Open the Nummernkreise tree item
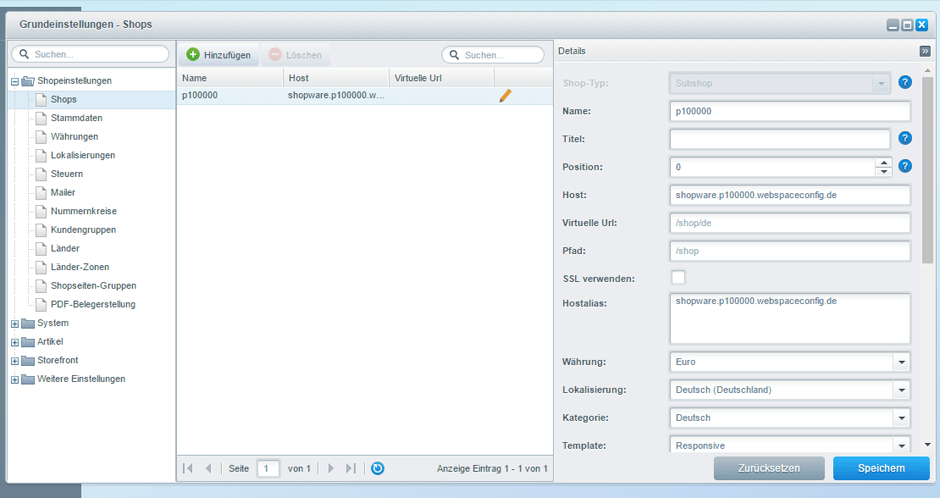This screenshot has width=940, height=498. (x=83, y=211)
